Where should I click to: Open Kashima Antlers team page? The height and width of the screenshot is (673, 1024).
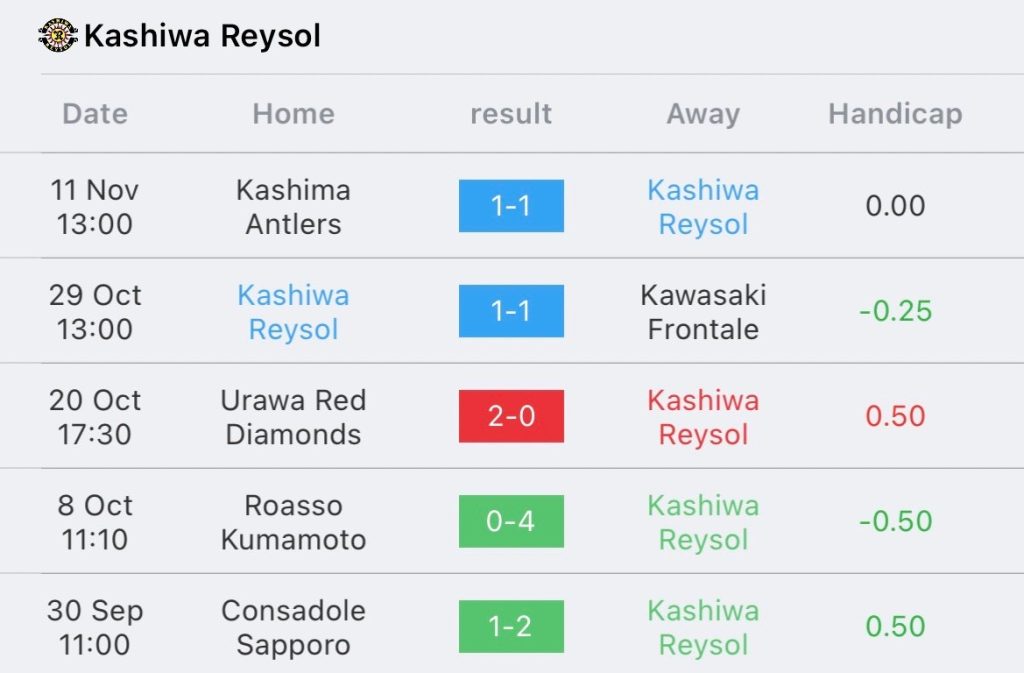click(x=293, y=207)
